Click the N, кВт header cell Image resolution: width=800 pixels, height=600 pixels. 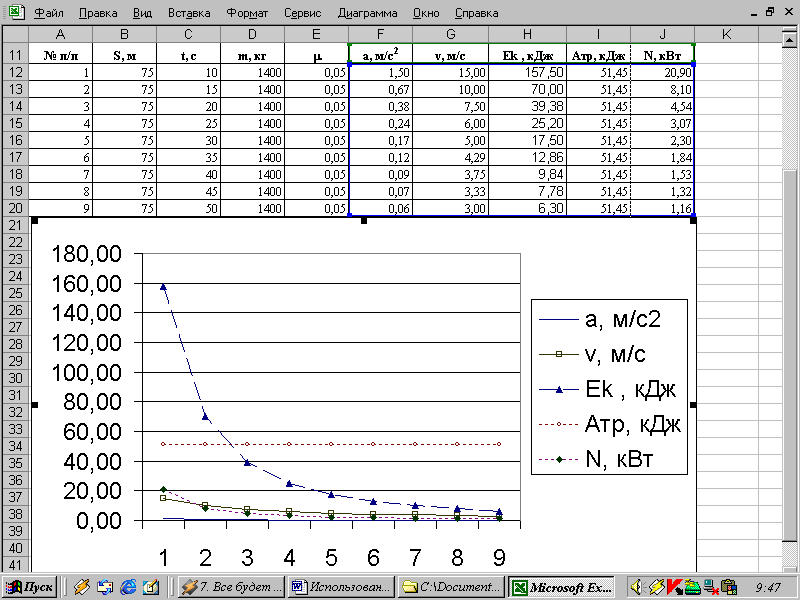[662, 55]
